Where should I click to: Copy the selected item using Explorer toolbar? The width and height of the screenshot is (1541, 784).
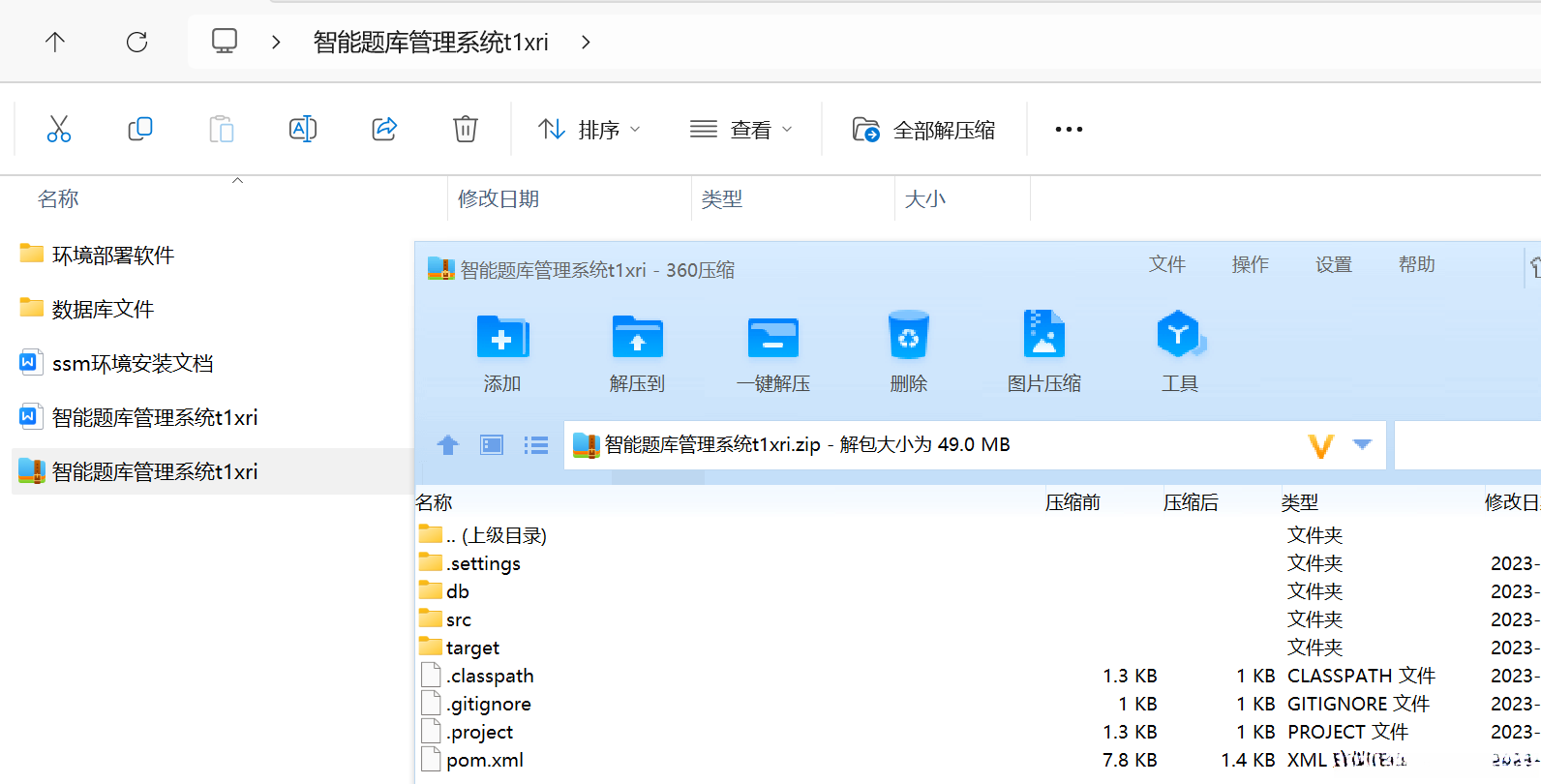140,129
